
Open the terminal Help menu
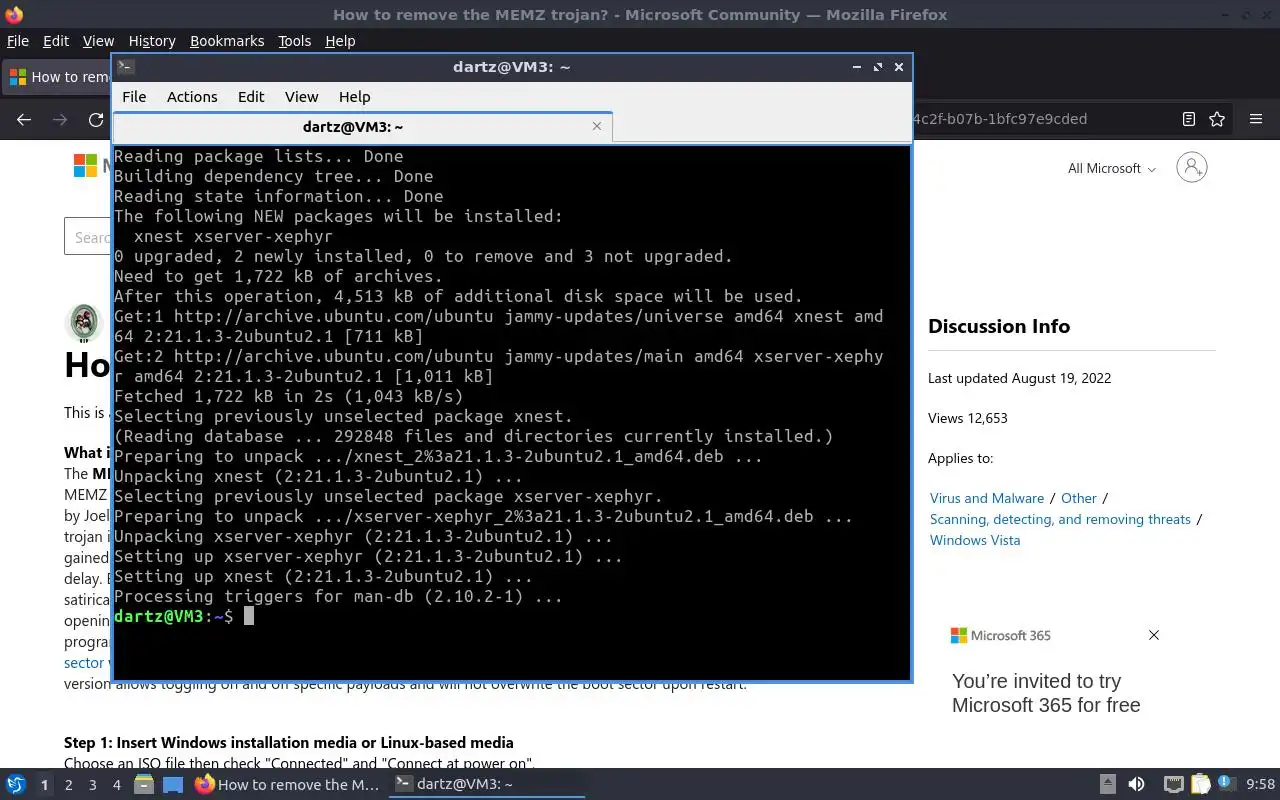point(354,97)
